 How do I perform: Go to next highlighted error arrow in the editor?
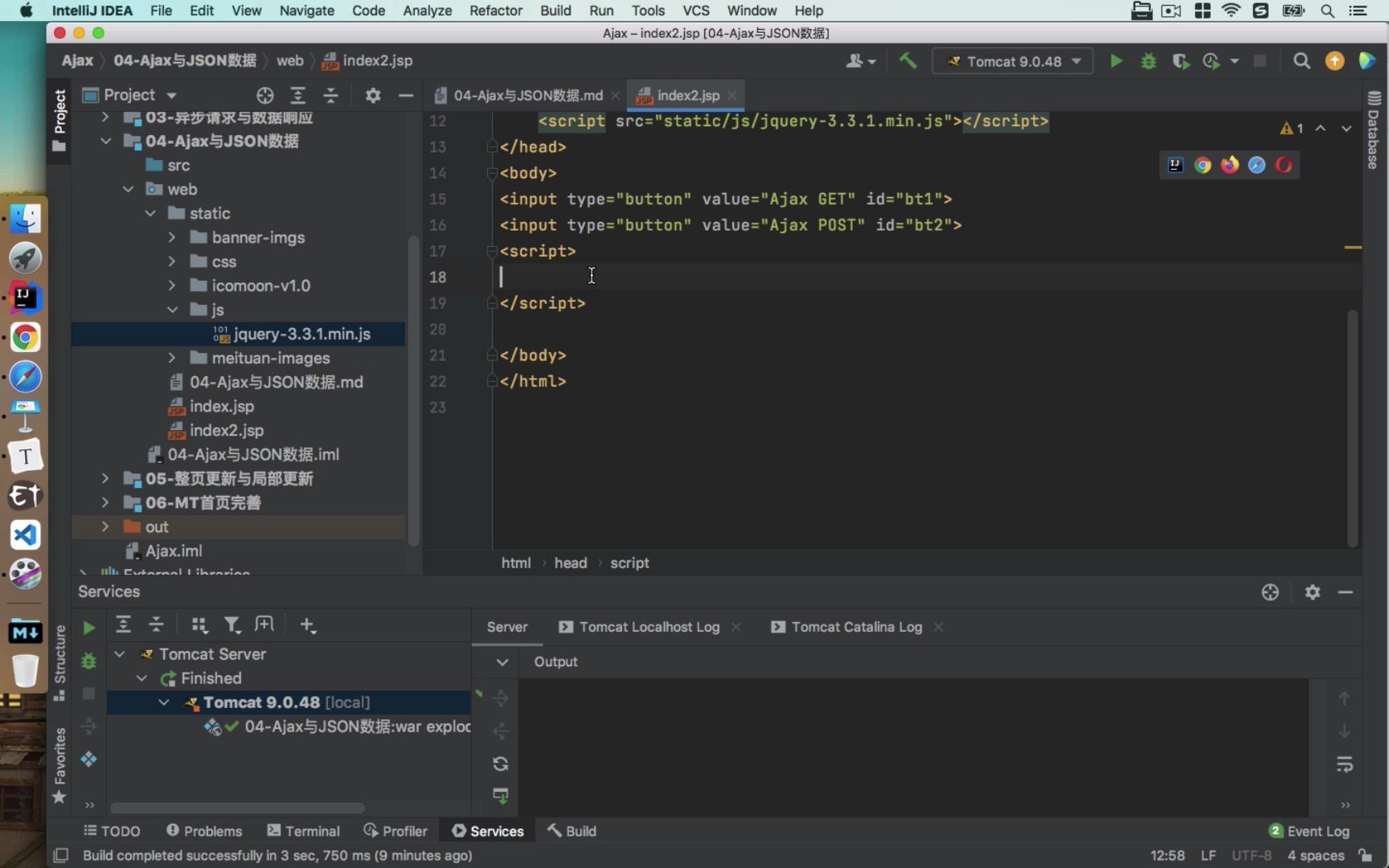point(1346,129)
